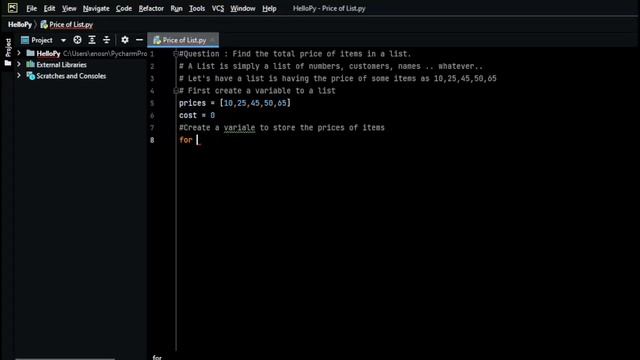The height and width of the screenshot is (360, 640).
Task: Click the Scratches and Consoles icon
Action: [30, 76]
